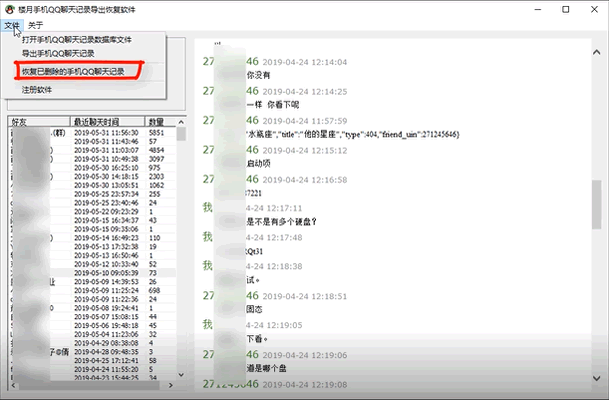Click chat timestamp 2019-04-24 12:14:04
The height and width of the screenshot is (400, 609).
(x=305, y=62)
